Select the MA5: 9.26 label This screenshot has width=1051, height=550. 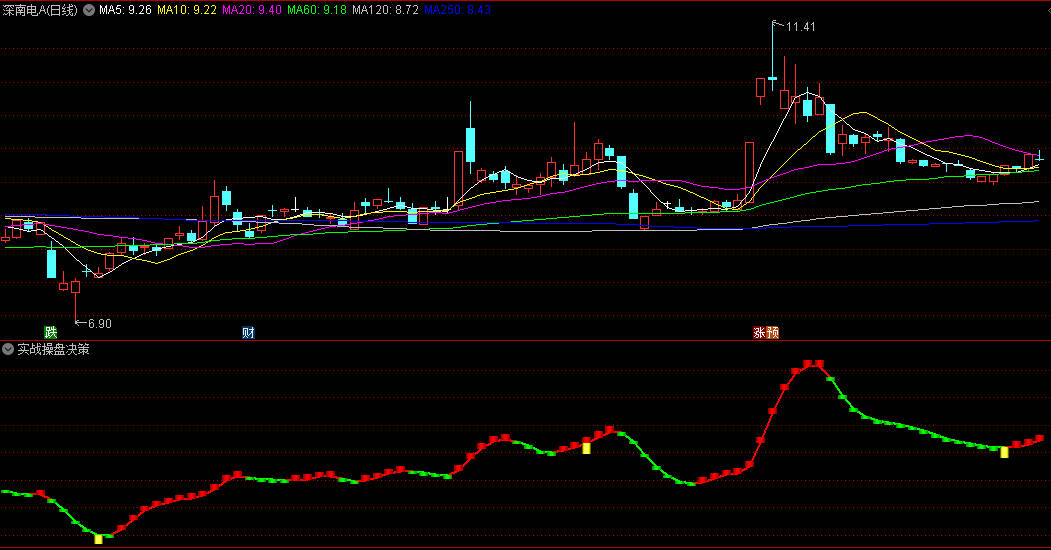point(125,10)
